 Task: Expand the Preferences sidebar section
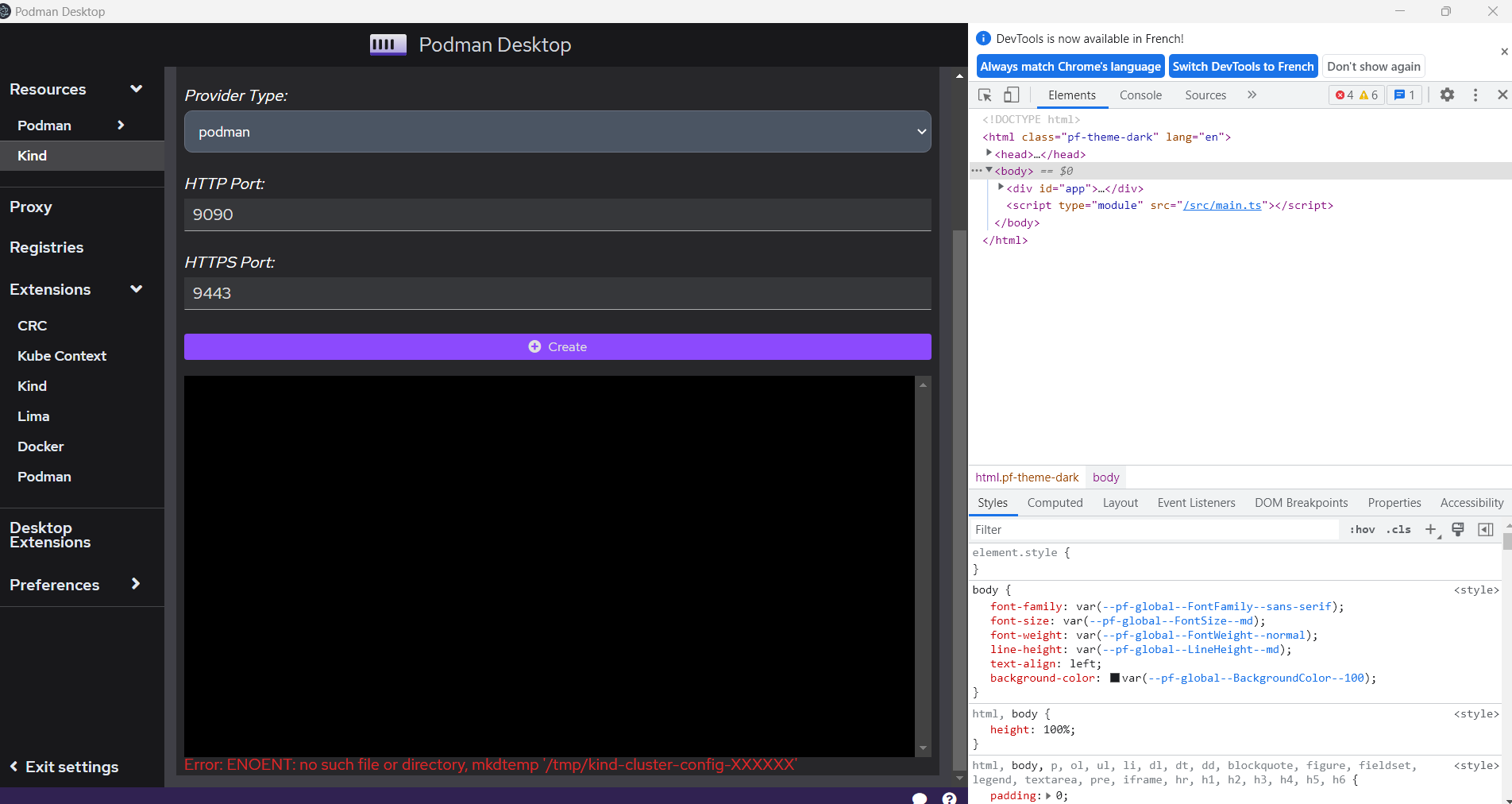(136, 584)
